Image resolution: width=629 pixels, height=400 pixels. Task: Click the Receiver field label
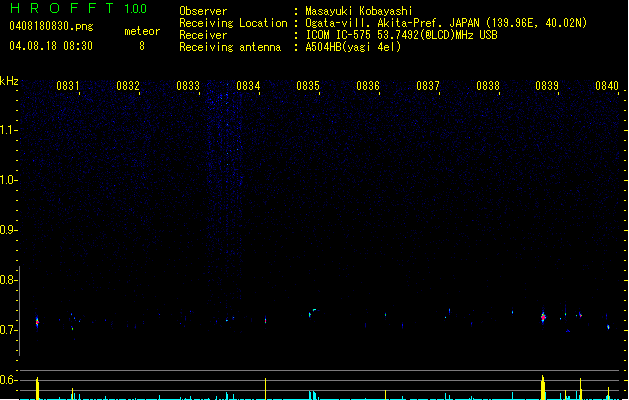(x=203, y=35)
